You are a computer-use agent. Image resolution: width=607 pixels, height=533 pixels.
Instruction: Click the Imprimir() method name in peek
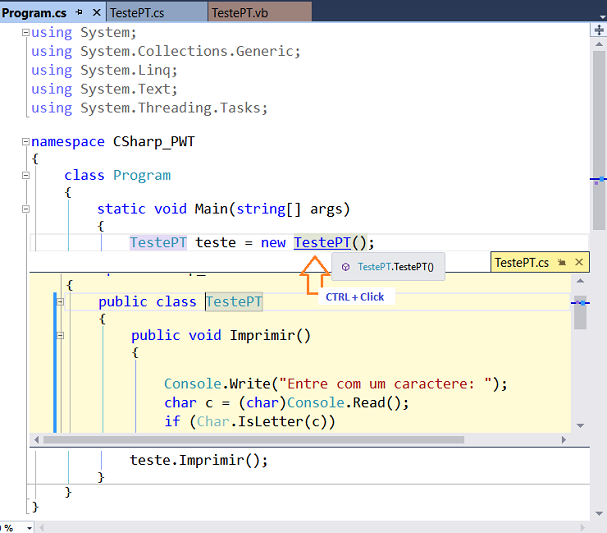[x=270, y=335]
